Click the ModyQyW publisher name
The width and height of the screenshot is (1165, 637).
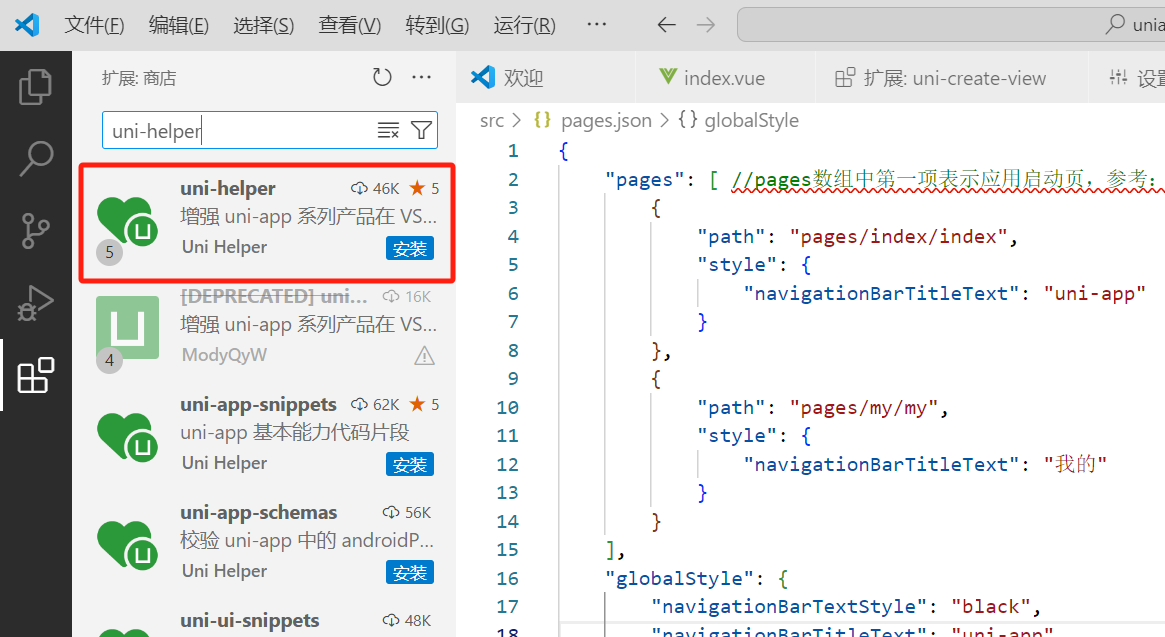[x=224, y=355]
